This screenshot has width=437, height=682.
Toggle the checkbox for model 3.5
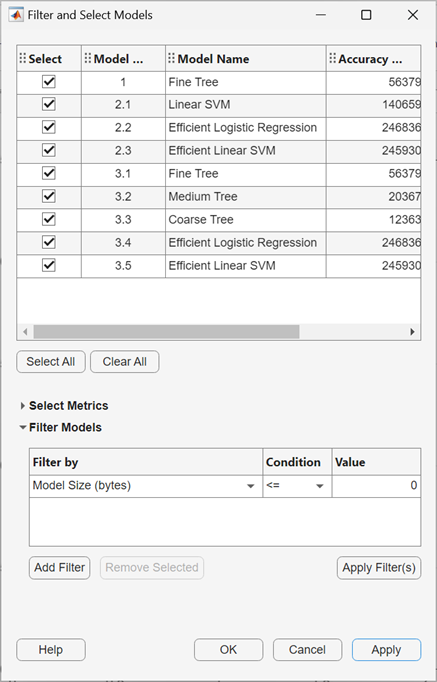click(49, 265)
